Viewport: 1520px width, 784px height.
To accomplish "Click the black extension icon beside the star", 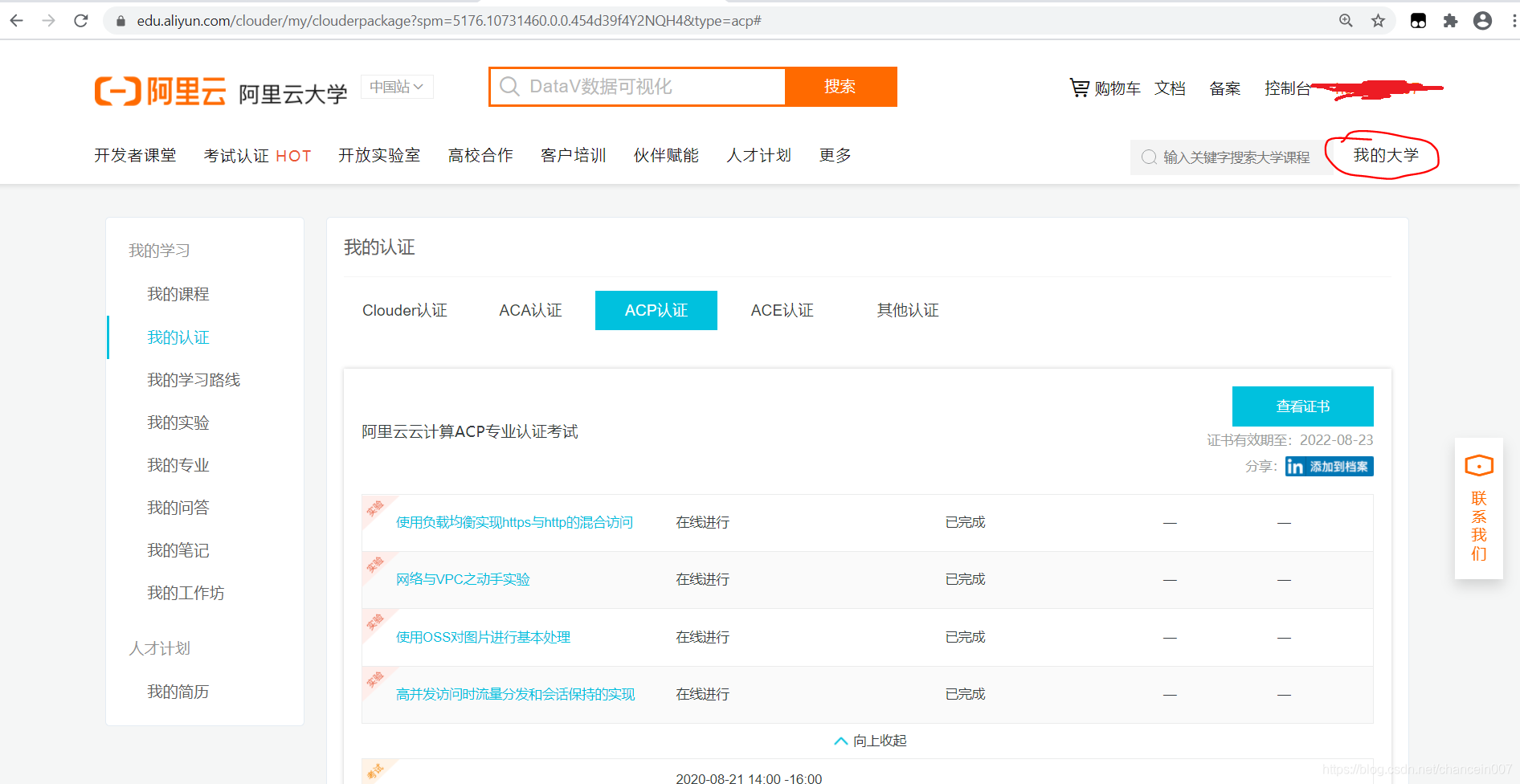I will 1419,21.
